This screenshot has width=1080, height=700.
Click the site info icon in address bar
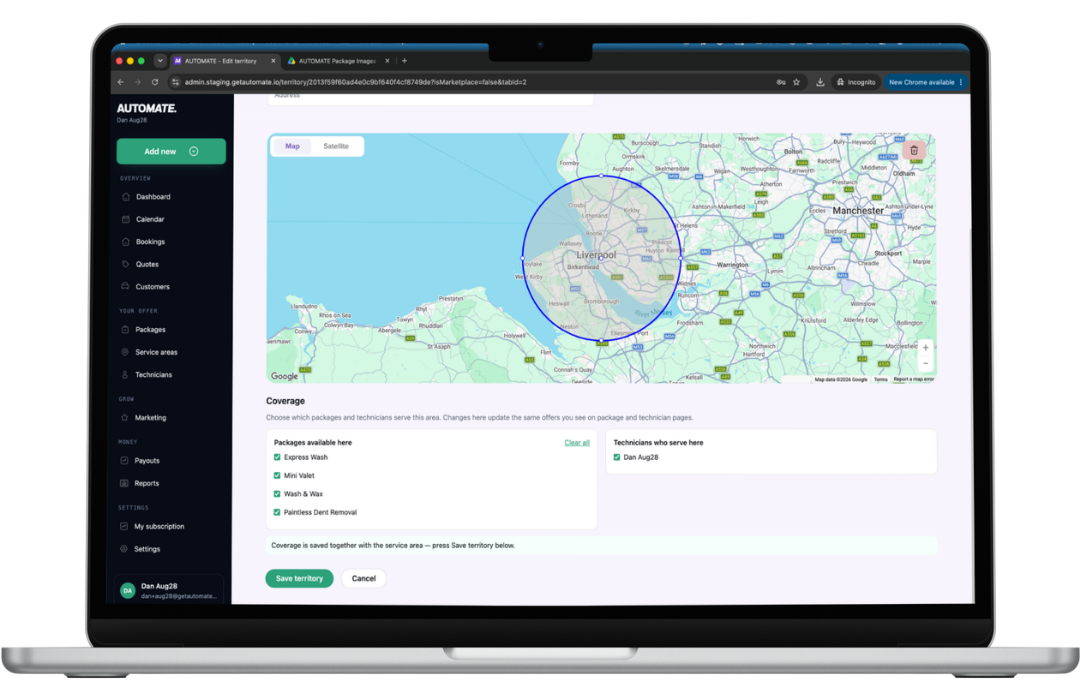tap(176, 82)
